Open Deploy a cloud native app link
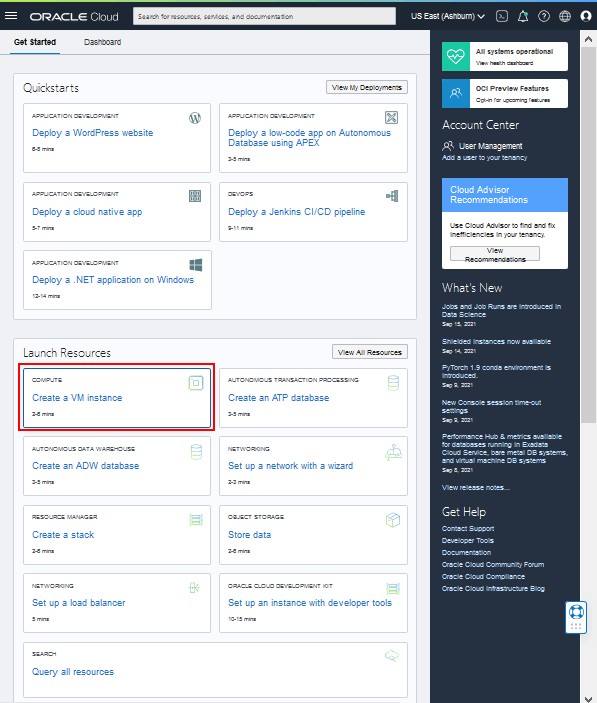 point(87,212)
